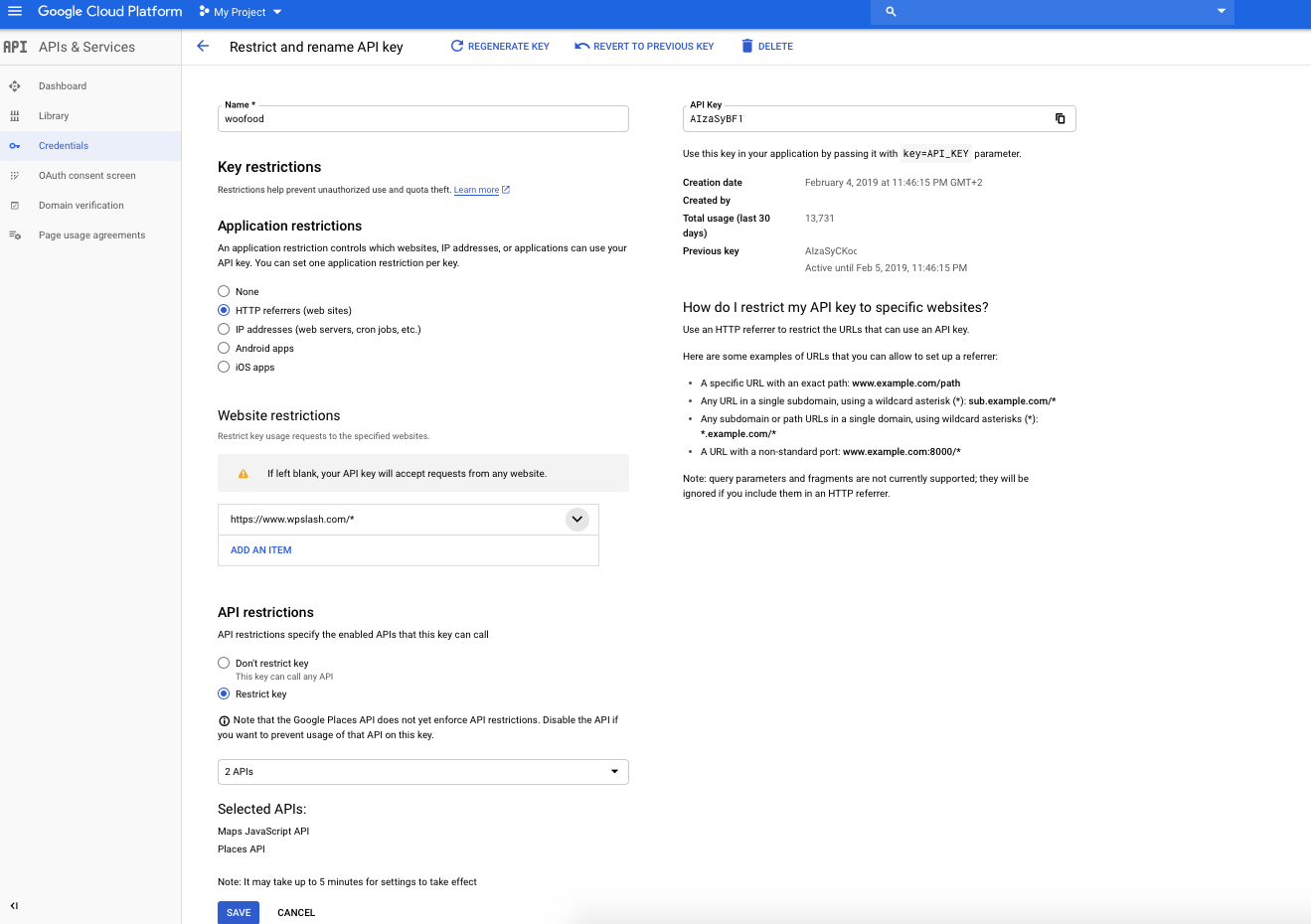Click the OAuth consent screen icon
1311x924 pixels.
(15, 176)
